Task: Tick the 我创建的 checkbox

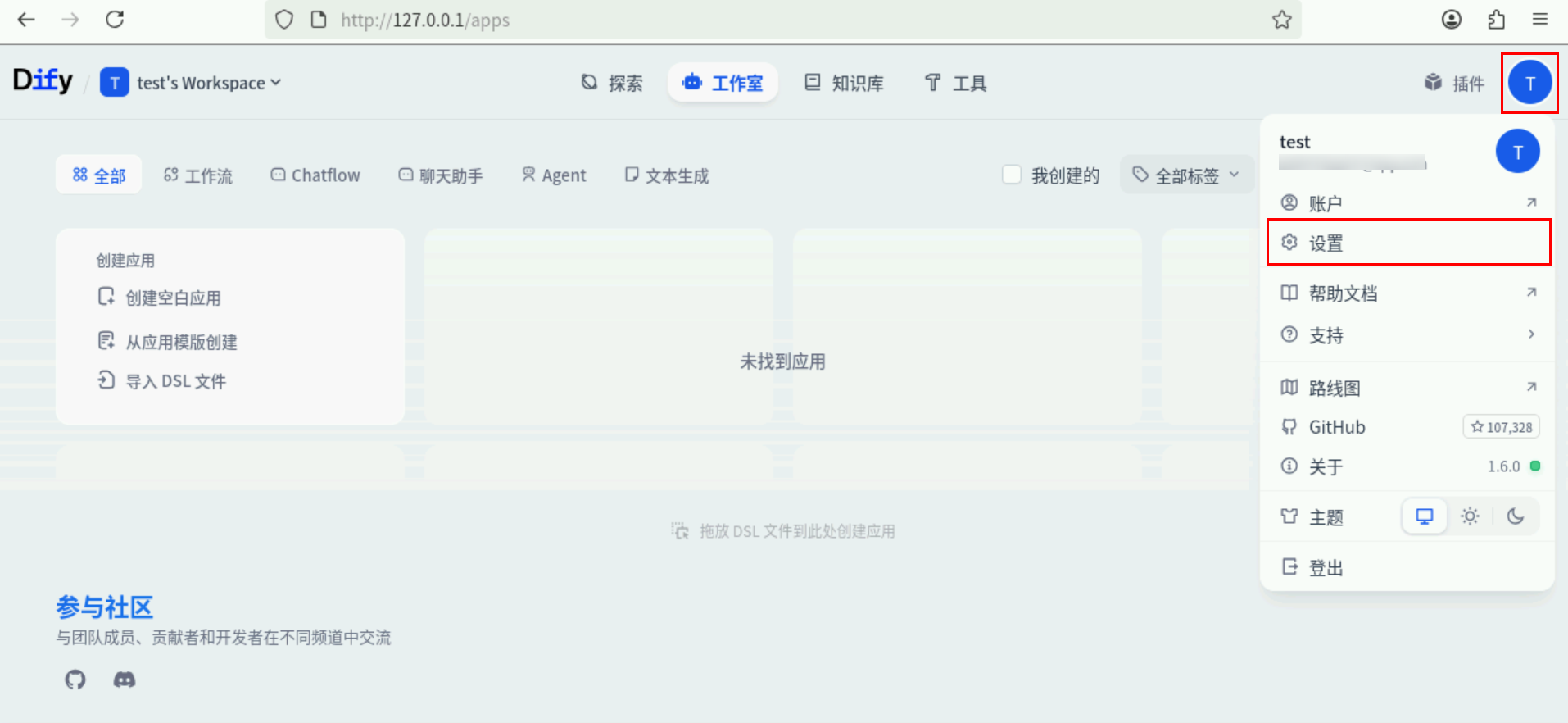Action: [1012, 175]
